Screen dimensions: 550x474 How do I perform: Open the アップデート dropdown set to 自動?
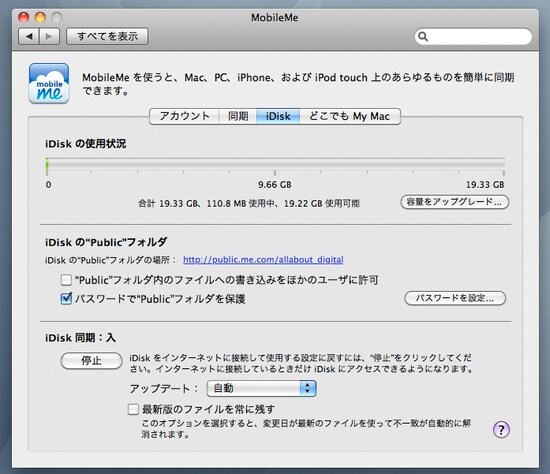262,388
